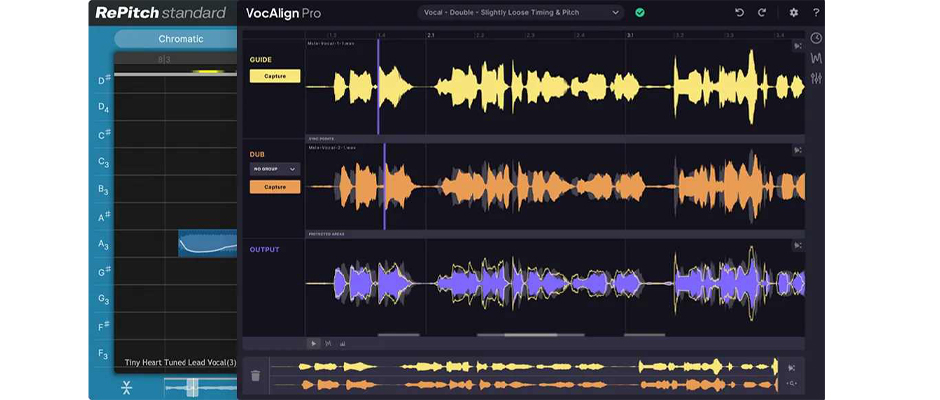Open the mixer sliders panel icon

[x=816, y=78]
